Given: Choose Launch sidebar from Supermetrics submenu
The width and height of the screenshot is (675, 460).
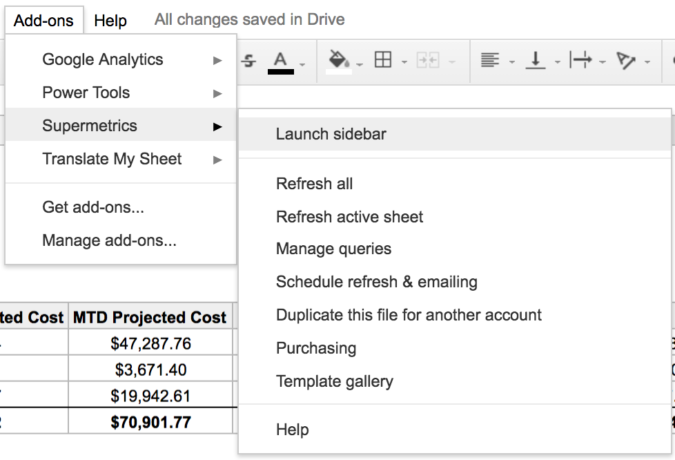Looking at the screenshot, I should click(x=331, y=134).
